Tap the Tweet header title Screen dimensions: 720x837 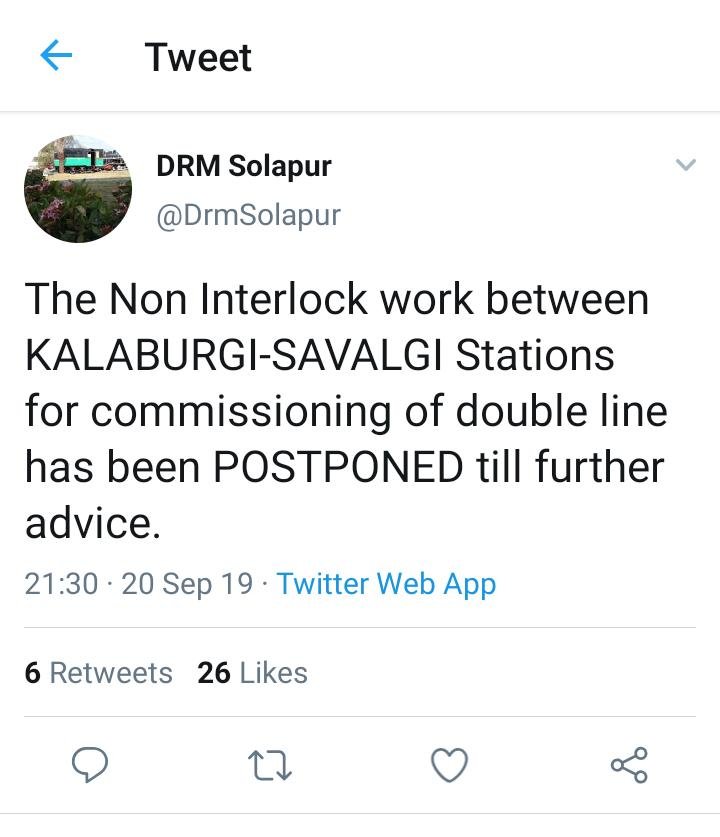pos(198,57)
